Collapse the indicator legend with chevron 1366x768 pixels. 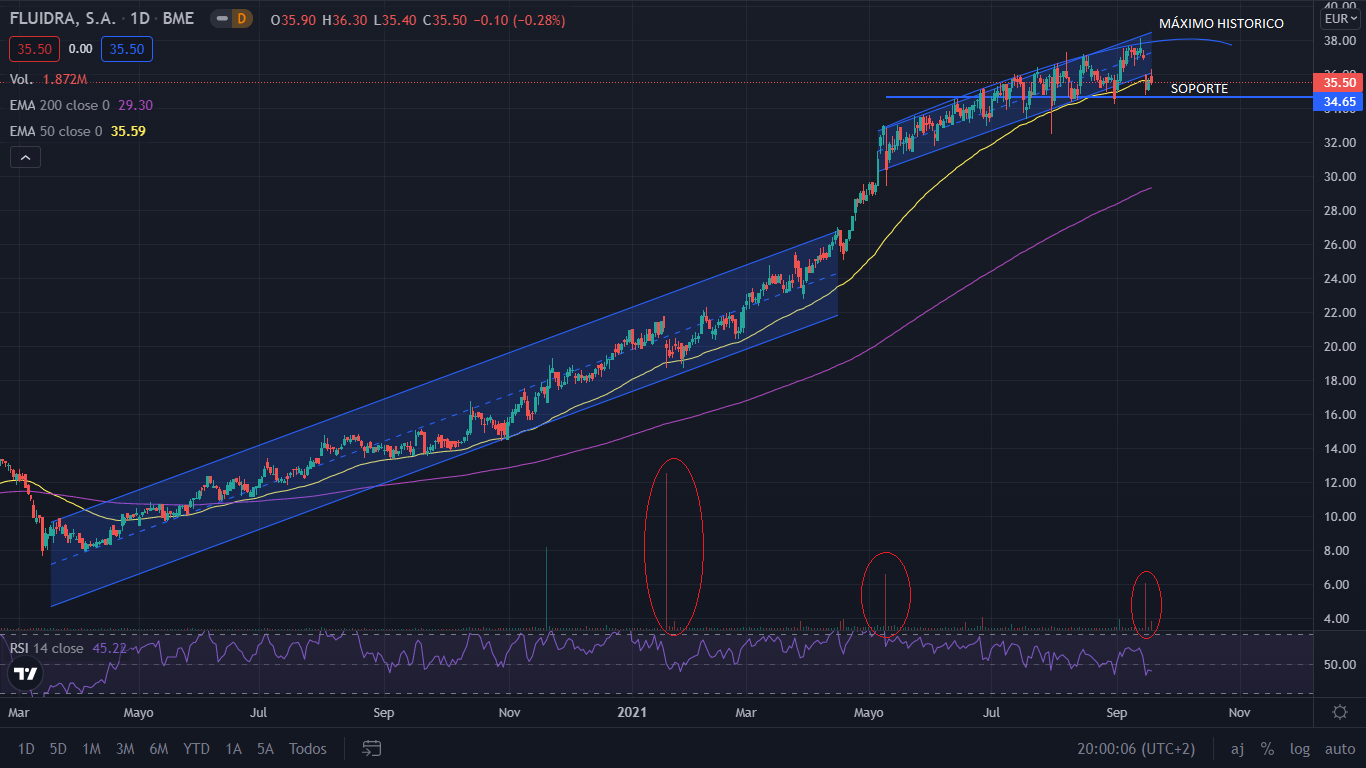pyautogui.click(x=25, y=157)
